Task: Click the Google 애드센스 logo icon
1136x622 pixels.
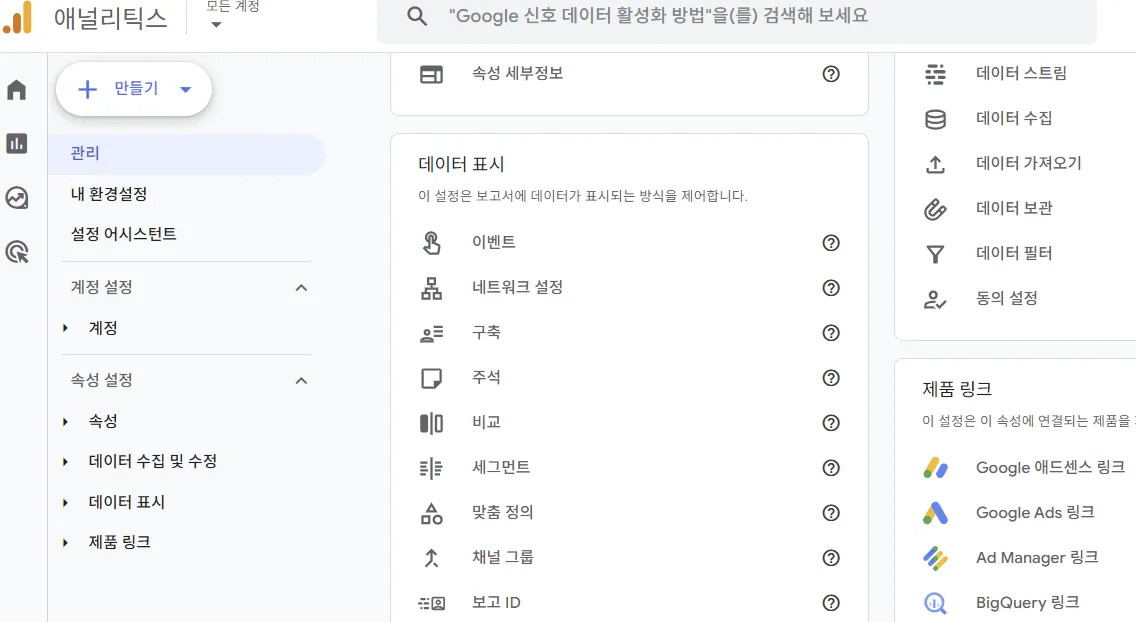Action: click(x=935, y=468)
